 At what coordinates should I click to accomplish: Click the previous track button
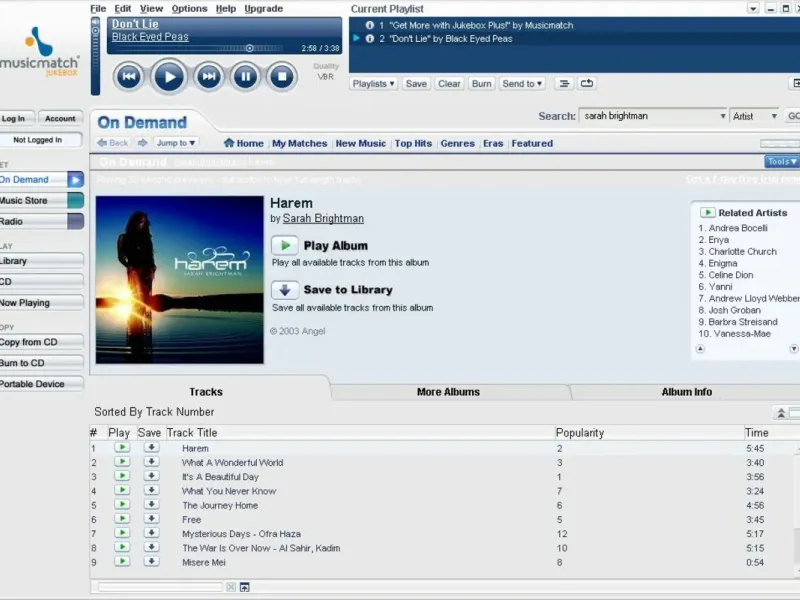click(x=129, y=77)
